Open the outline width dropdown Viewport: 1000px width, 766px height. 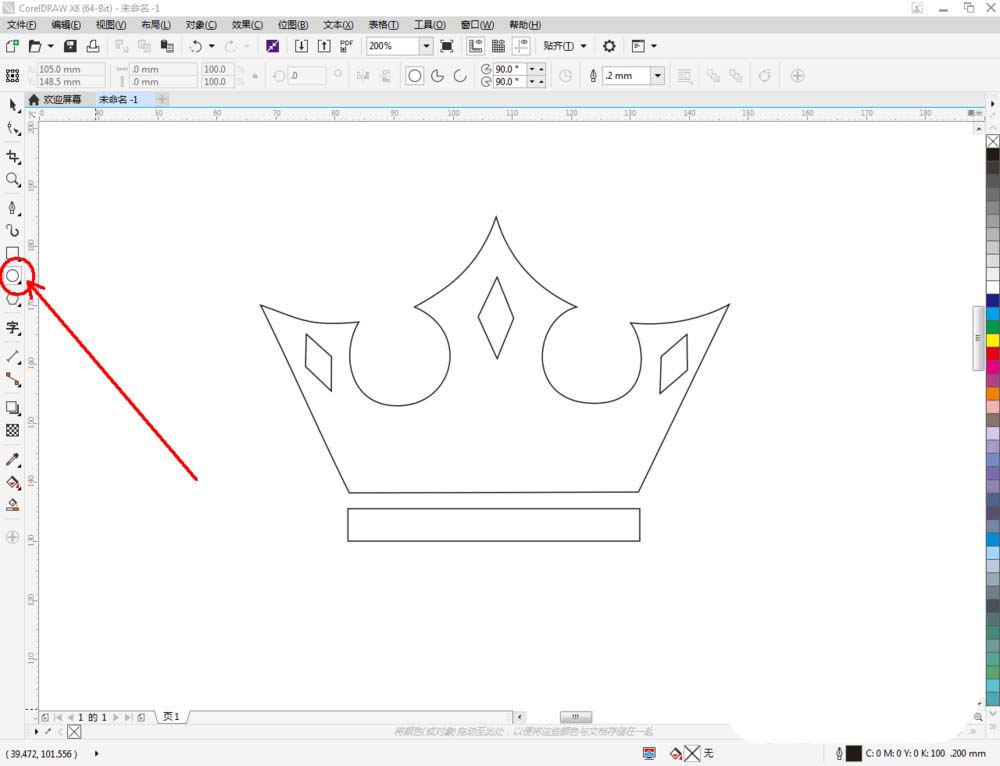pyautogui.click(x=658, y=76)
